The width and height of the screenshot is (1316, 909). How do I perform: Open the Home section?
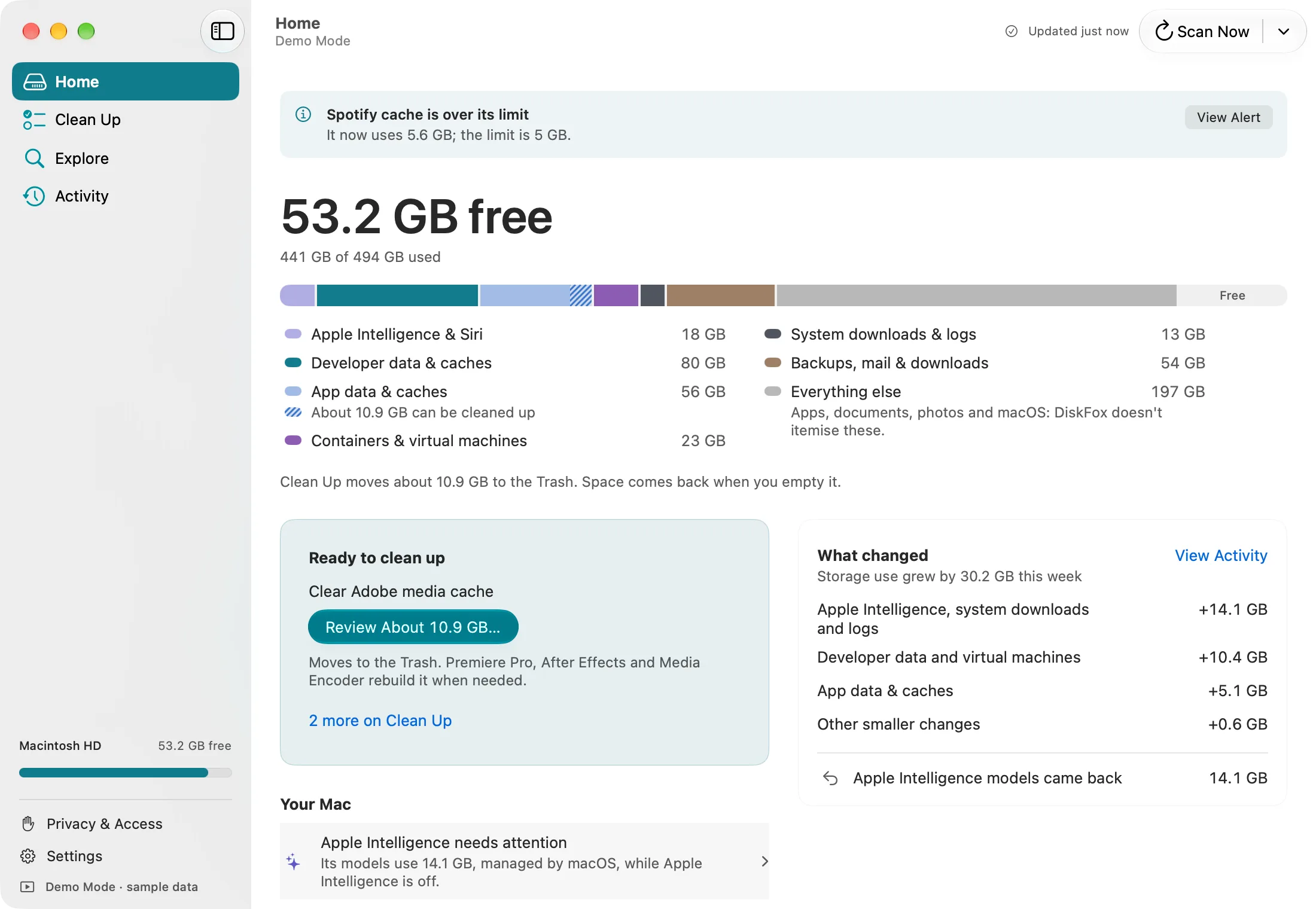pos(126,81)
